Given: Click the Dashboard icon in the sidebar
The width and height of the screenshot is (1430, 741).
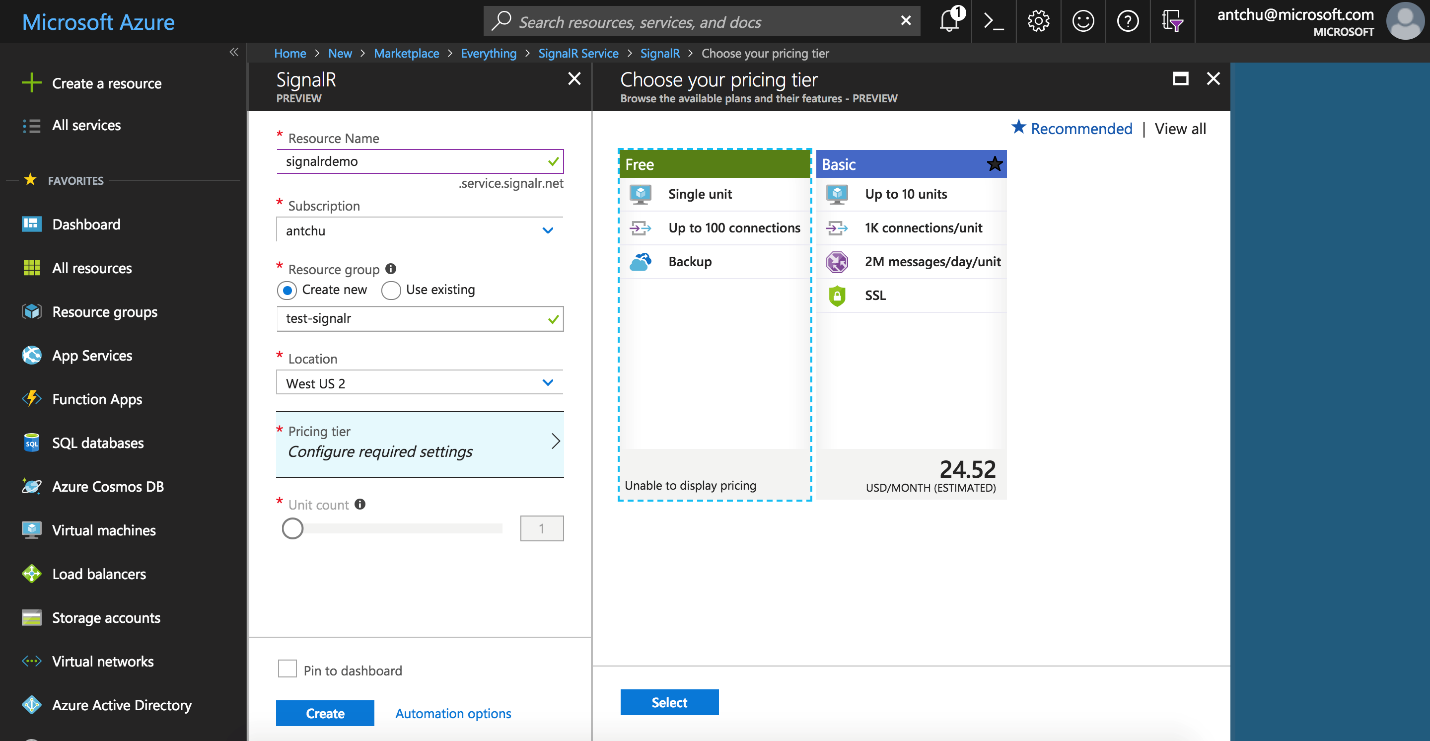Looking at the screenshot, I should [x=32, y=224].
